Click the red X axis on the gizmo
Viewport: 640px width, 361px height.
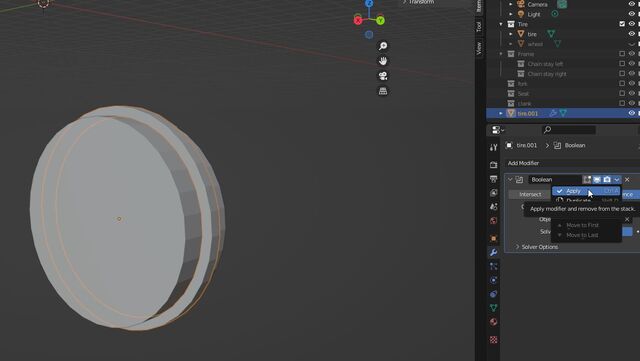(358, 20)
